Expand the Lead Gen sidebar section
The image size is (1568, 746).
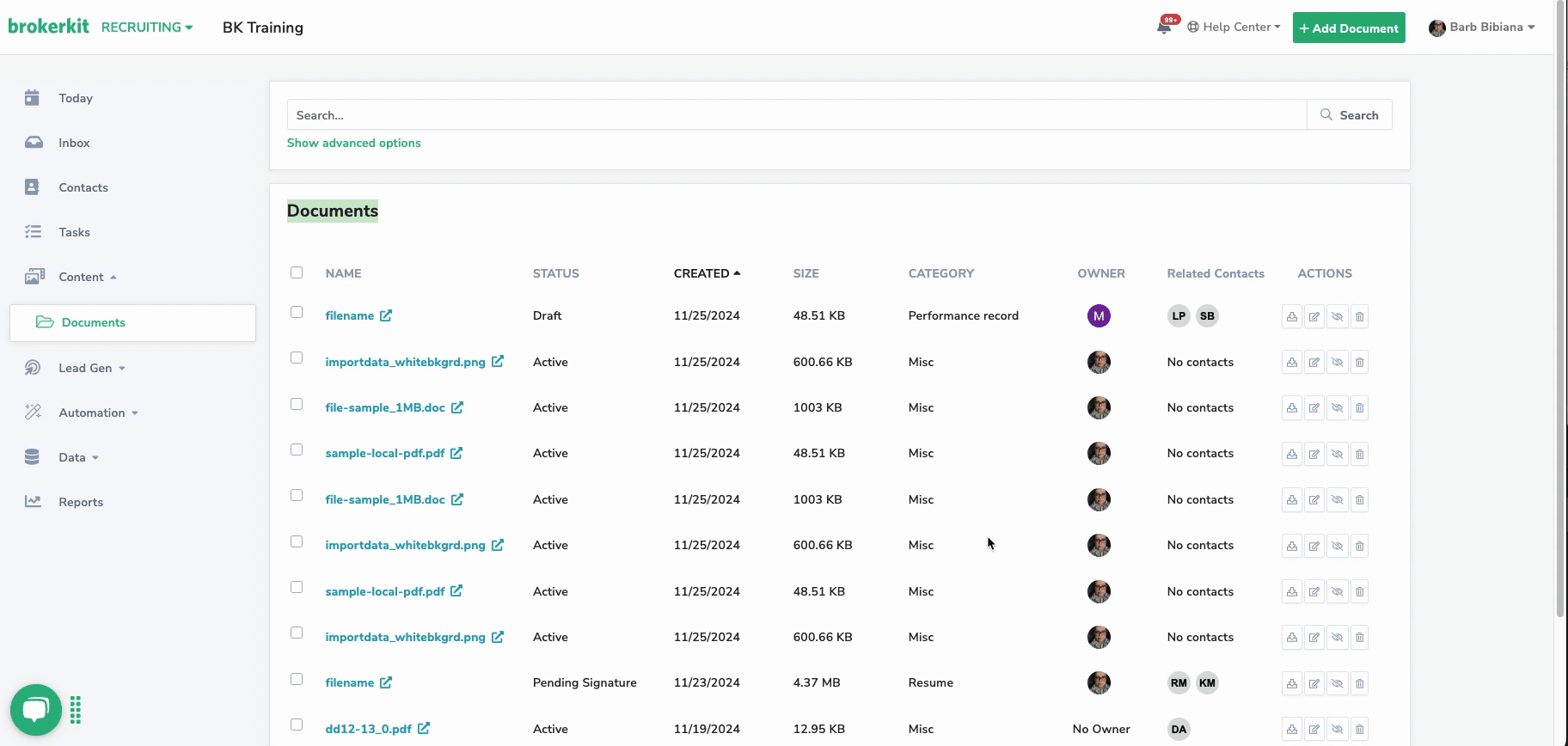(91, 368)
